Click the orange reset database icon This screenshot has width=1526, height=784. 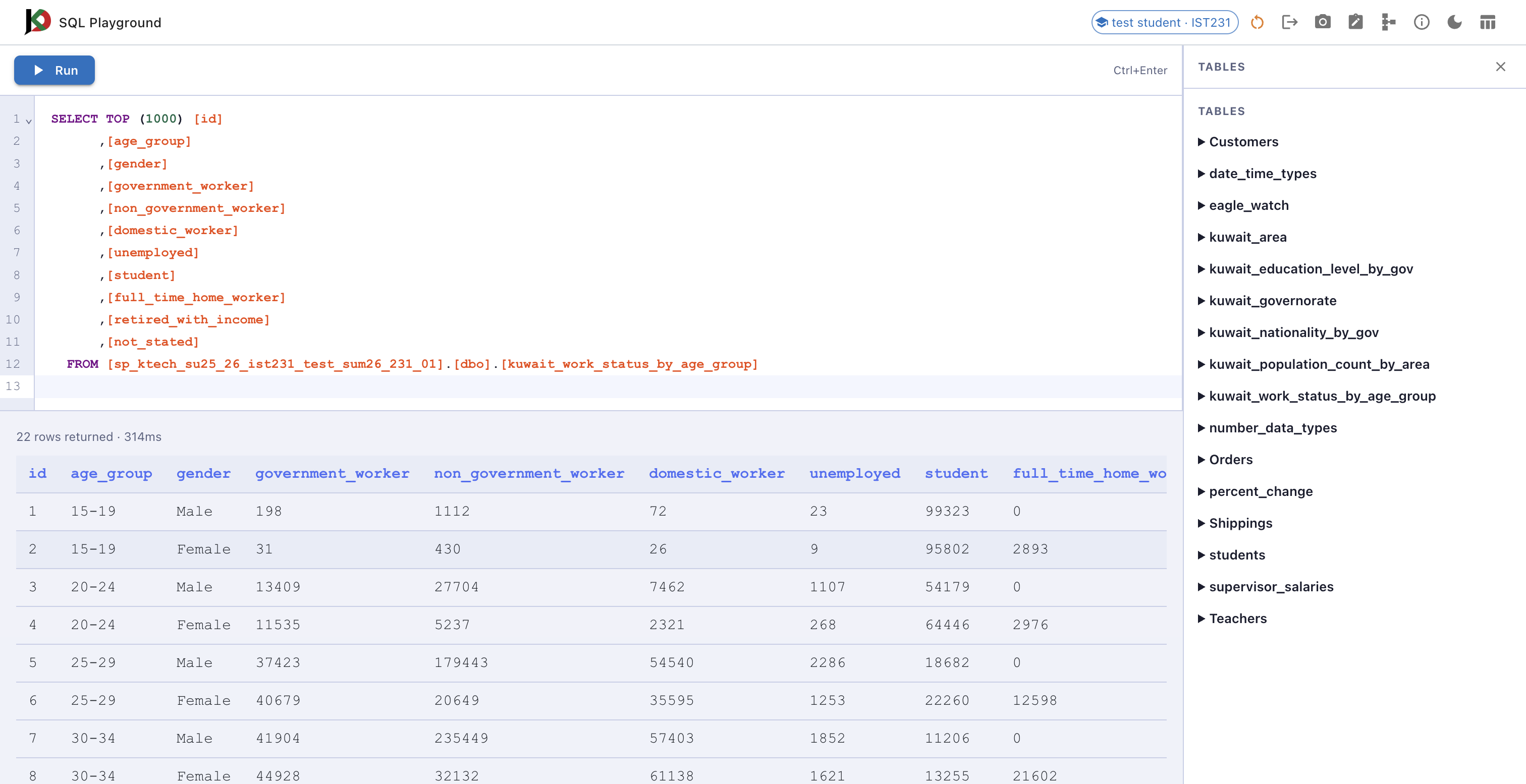(1257, 23)
